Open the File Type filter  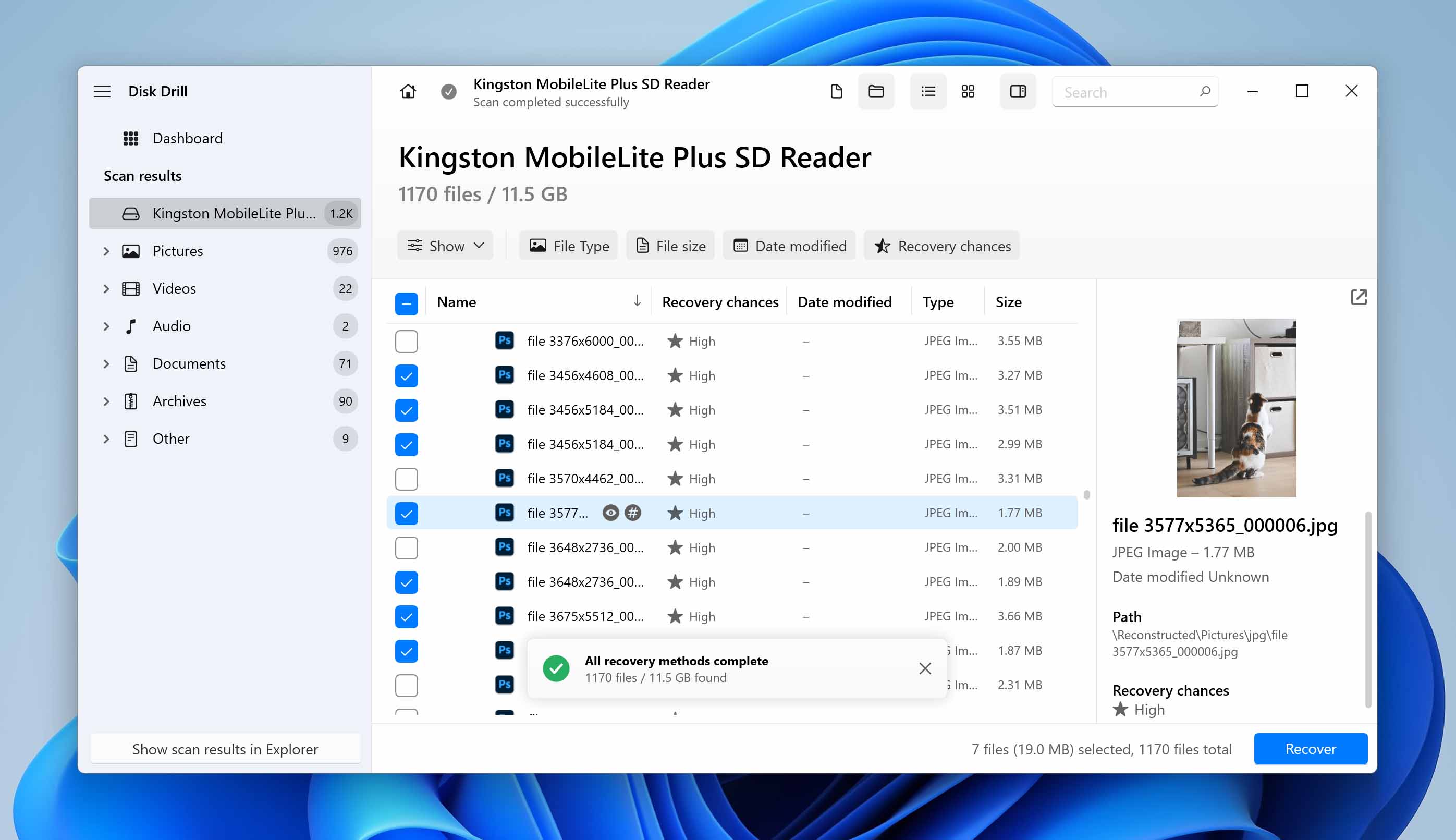tap(568, 246)
